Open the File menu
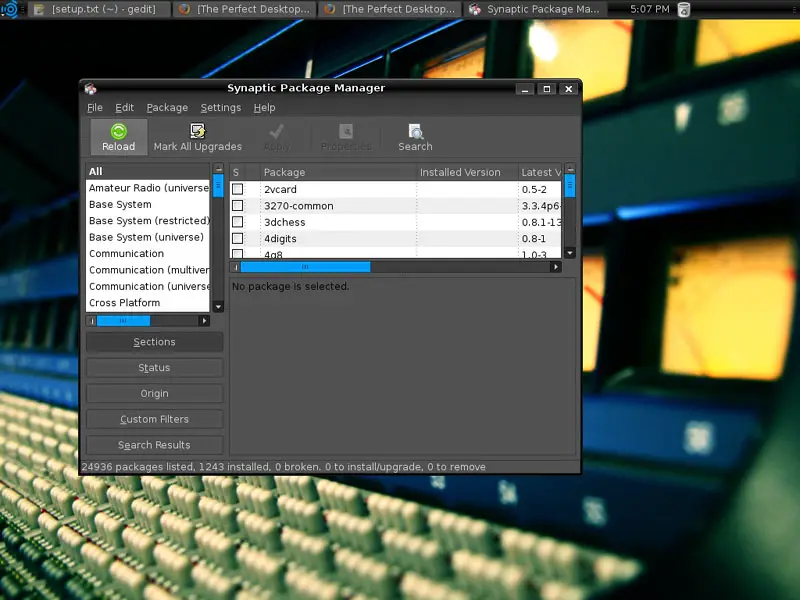The height and width of the screenshot is (600, 800). [x=95, y=108]
